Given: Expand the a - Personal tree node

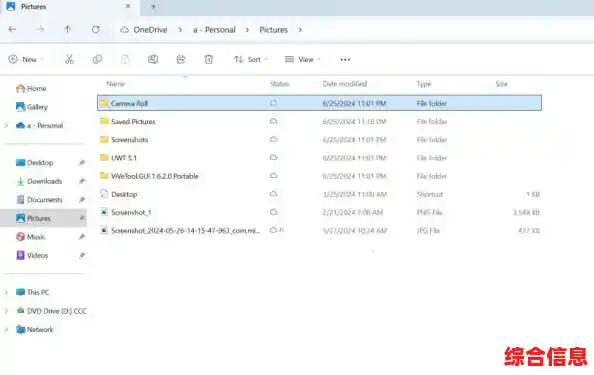Looking at the screenshot, I should (6, 125).
